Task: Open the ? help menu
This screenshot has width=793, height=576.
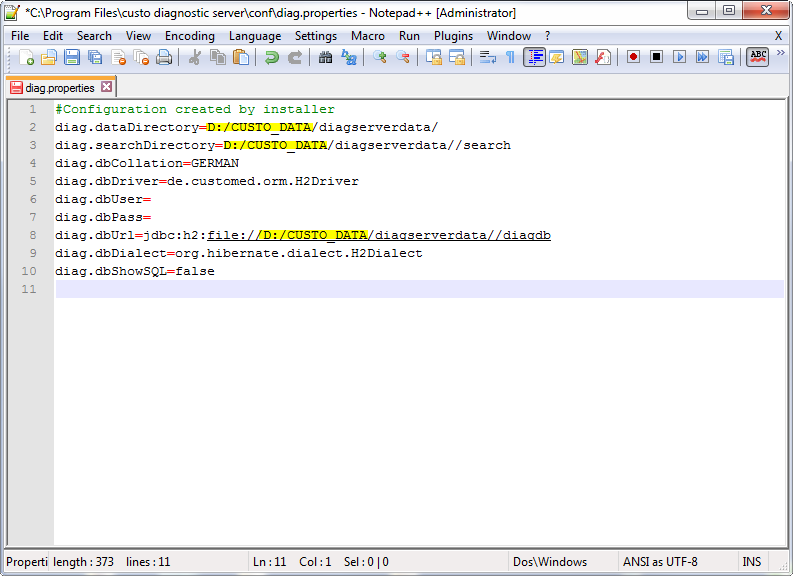Action: (x=547, y=36)
